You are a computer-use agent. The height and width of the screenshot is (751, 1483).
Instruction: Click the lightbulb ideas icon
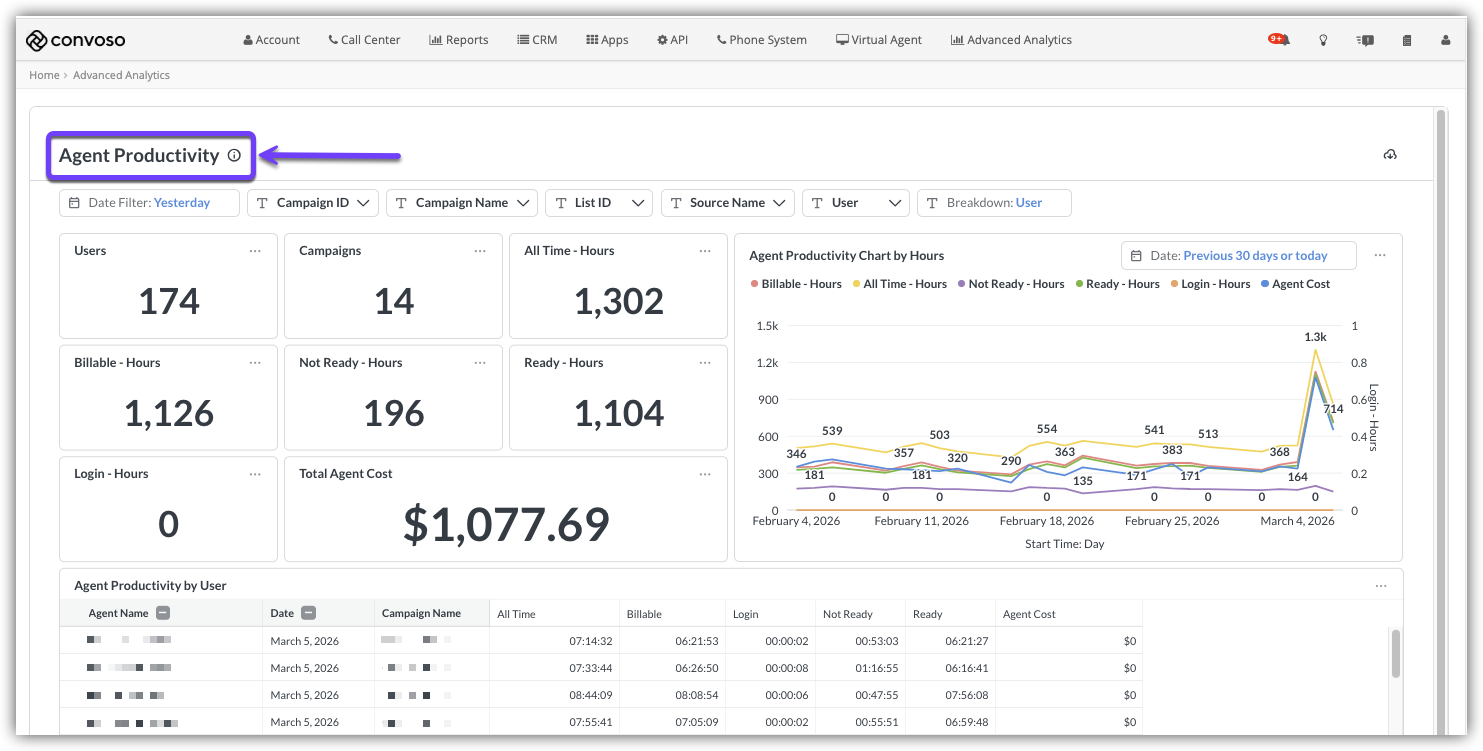point(1323,40)
